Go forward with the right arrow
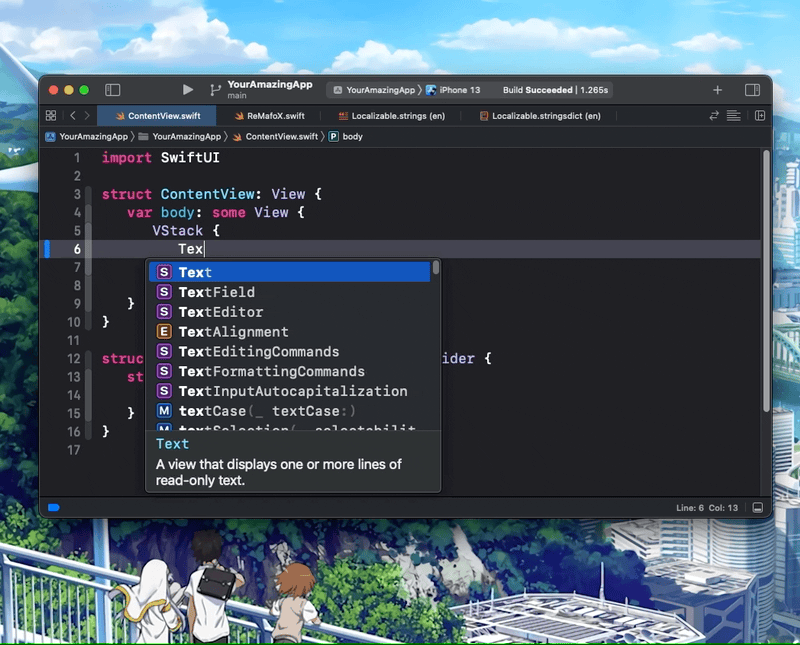 tap(87, 116)
